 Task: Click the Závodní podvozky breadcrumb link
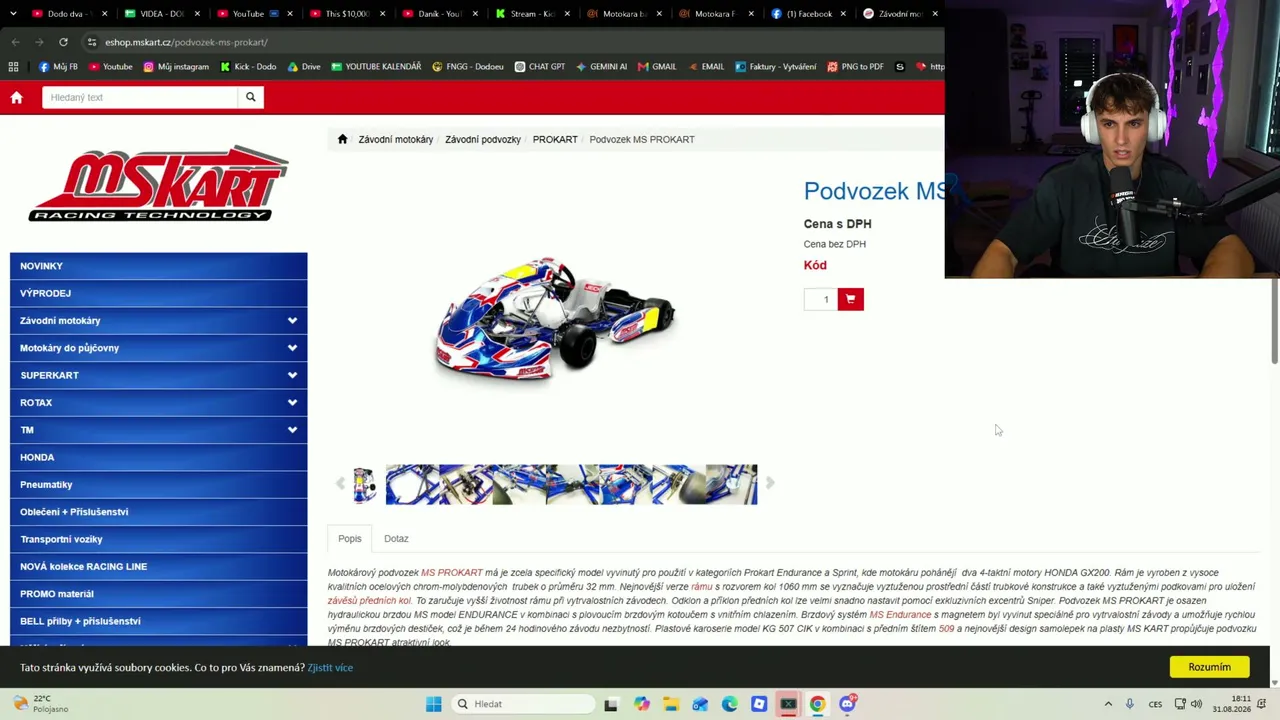483,139
